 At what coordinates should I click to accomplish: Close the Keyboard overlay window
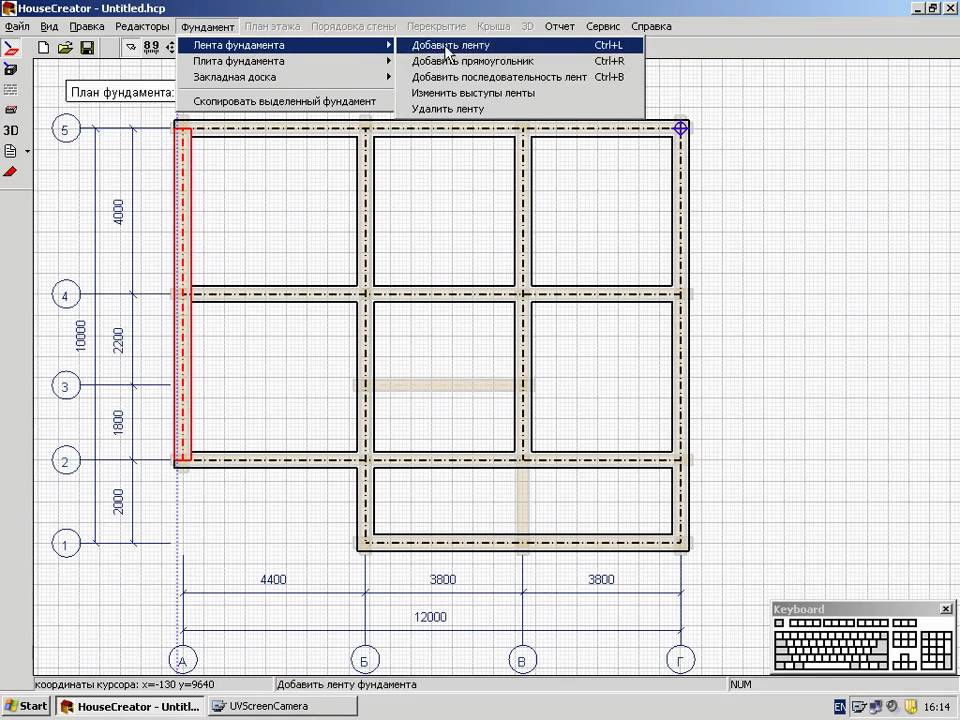[x=946, y=609]
